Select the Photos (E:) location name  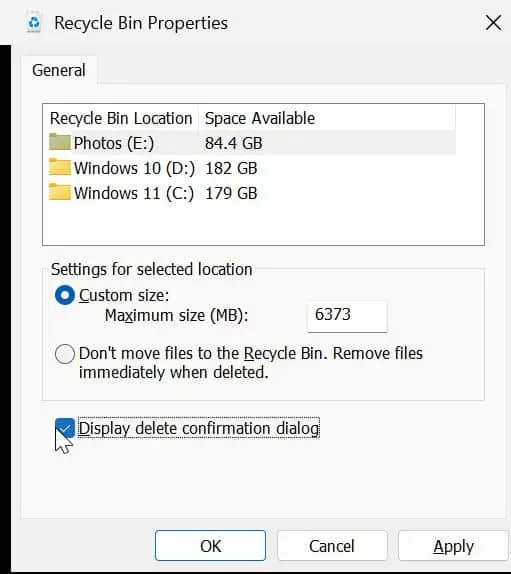click(114, 143)
